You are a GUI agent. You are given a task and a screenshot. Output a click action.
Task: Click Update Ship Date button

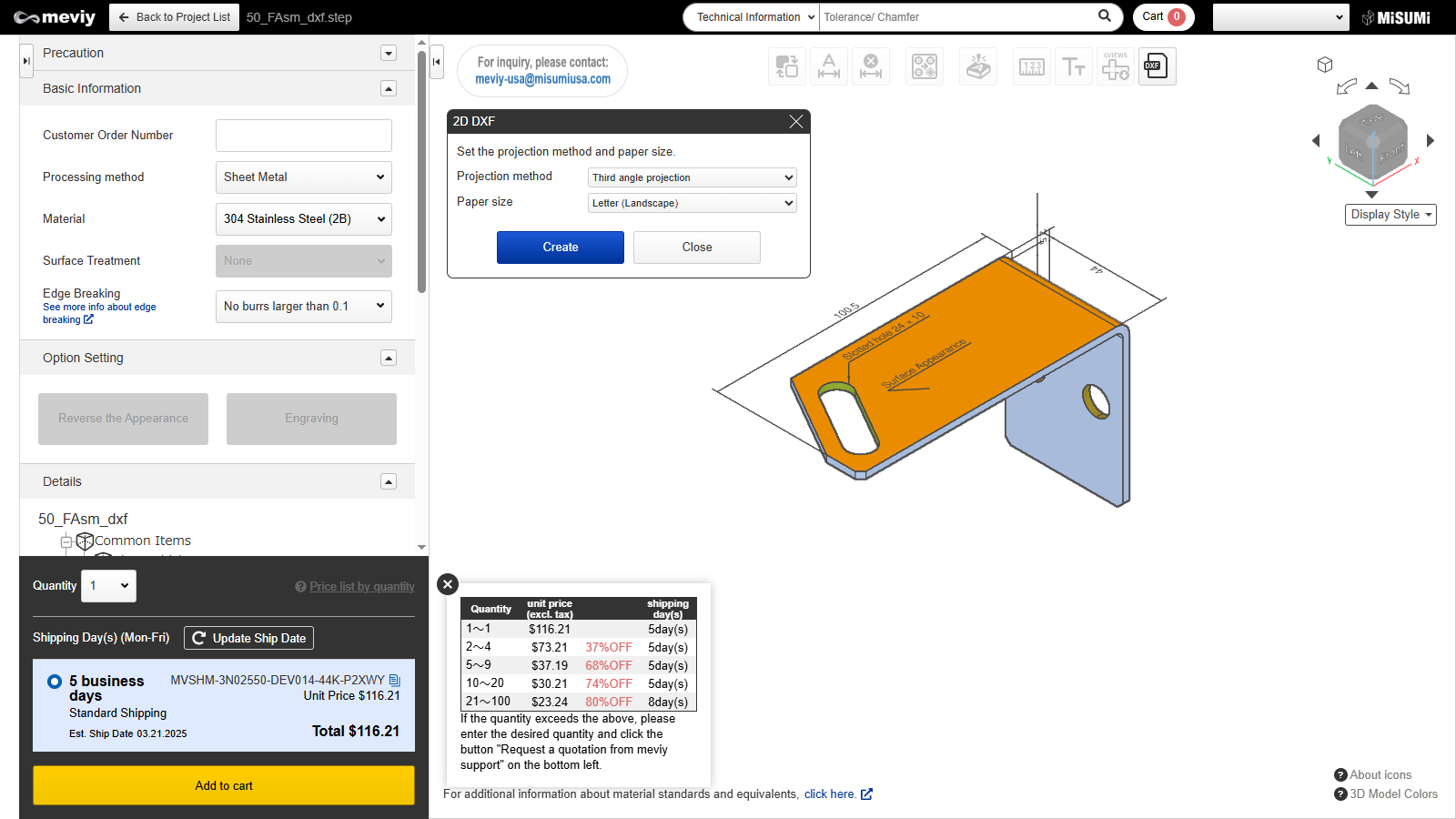249,638
